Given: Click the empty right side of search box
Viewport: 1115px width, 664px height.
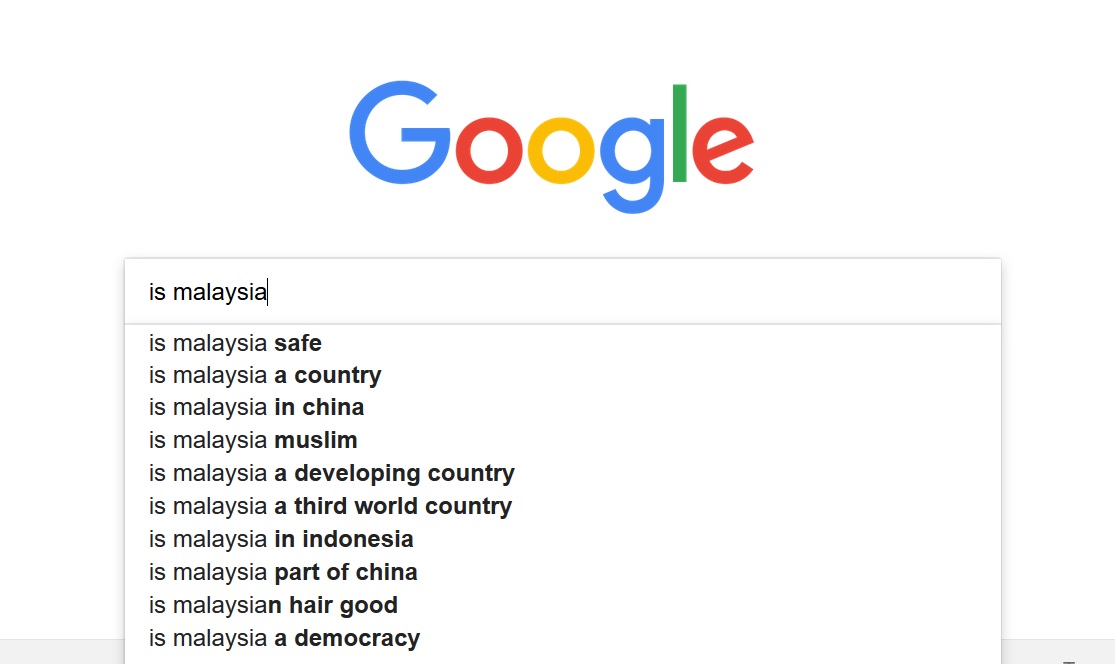Looking at the screenshot, I should [633, 291].
